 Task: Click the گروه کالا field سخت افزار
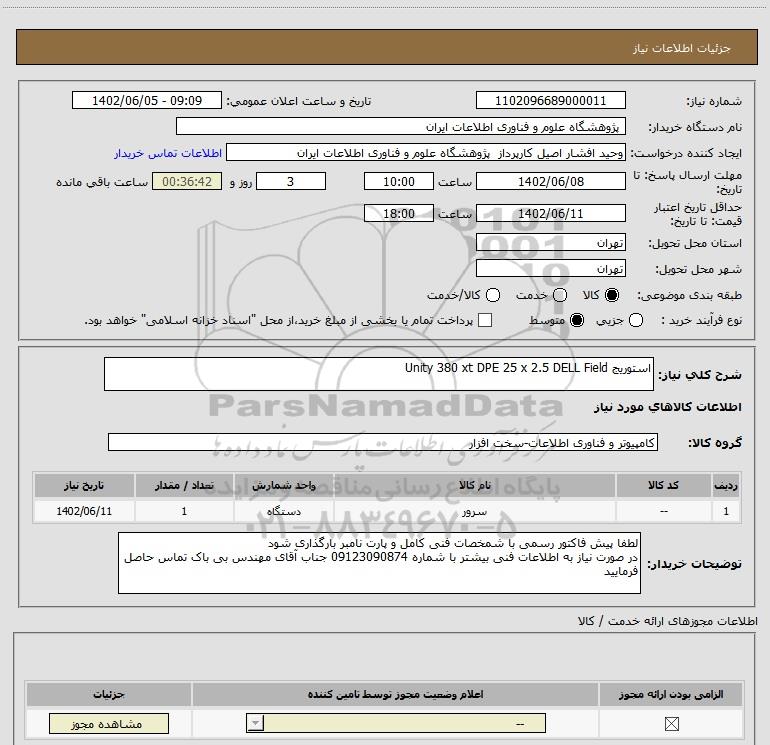383,442
